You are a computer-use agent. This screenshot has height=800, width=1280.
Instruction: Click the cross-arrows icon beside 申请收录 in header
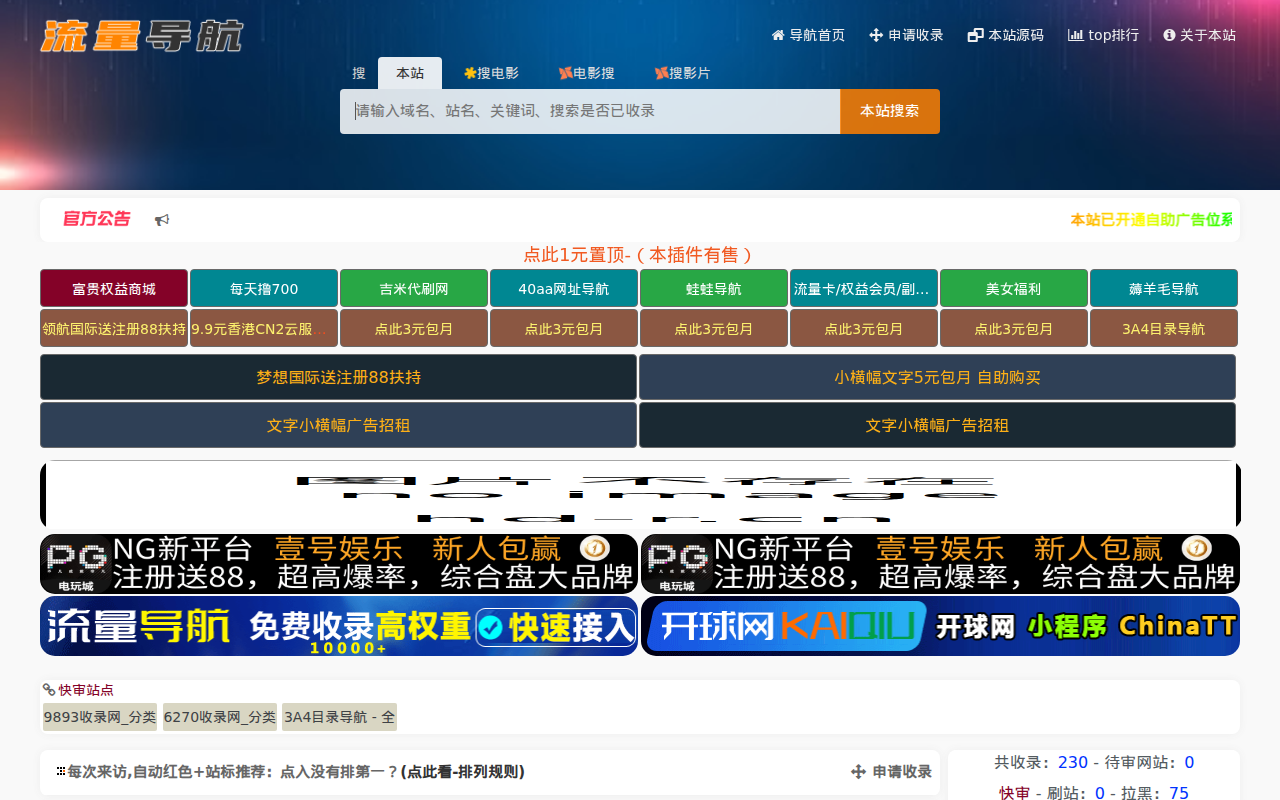tap(876, 35)
